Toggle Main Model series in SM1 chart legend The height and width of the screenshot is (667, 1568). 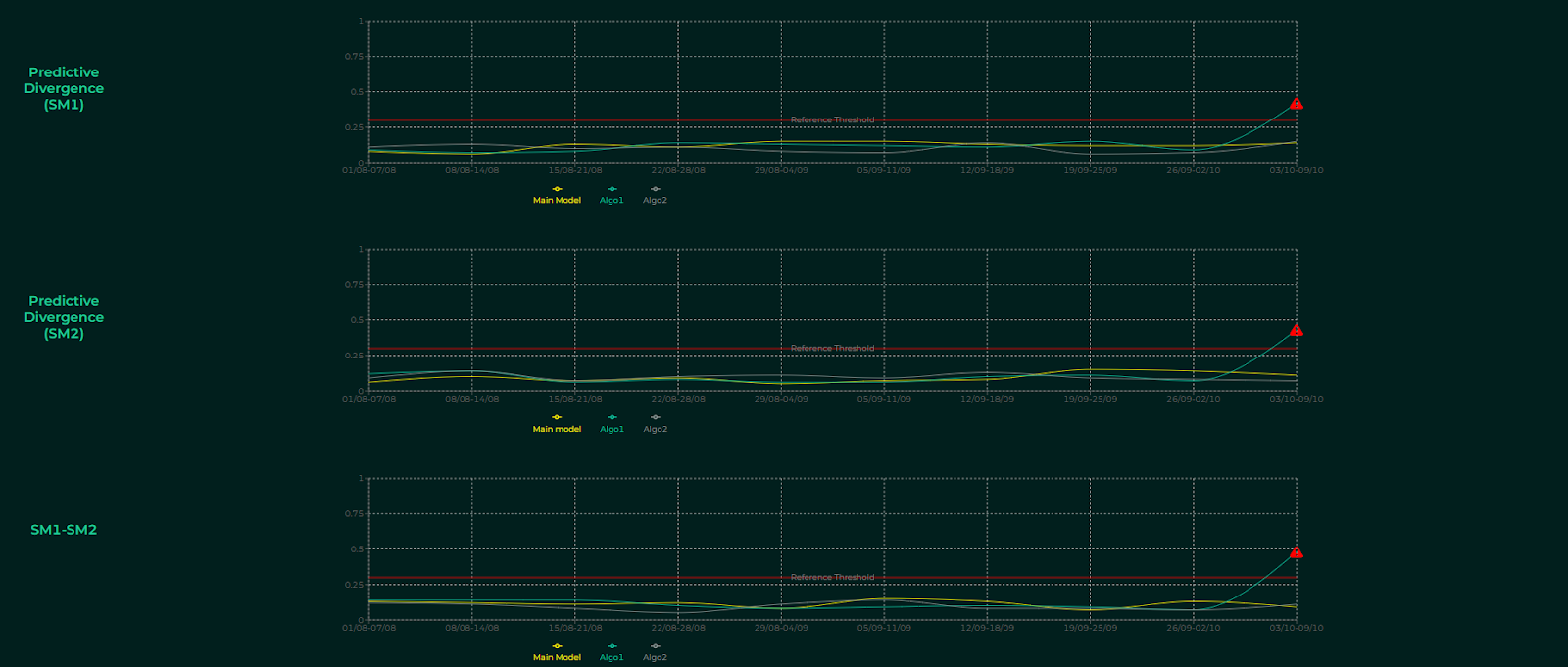pyautogui.click(x=557, y=195)
